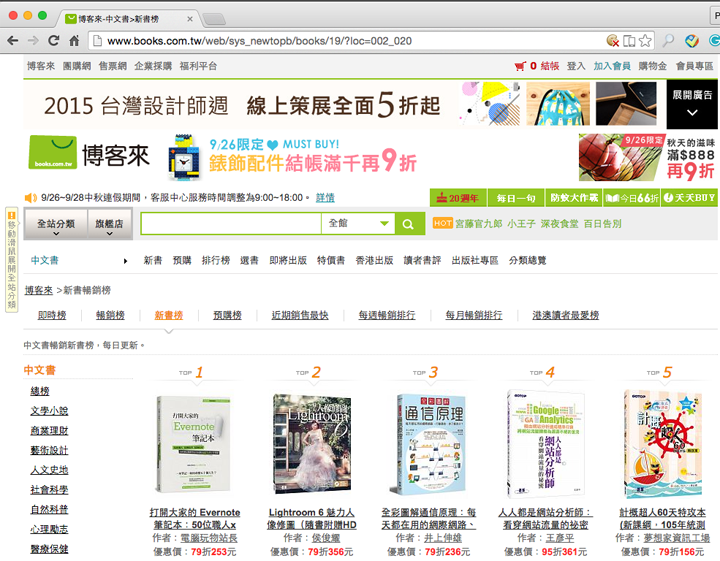Click the 錶飾配件結帳滿千再9折 promo banner
The height and width of the screenshot is (561, 720).
tap(292, 157)
